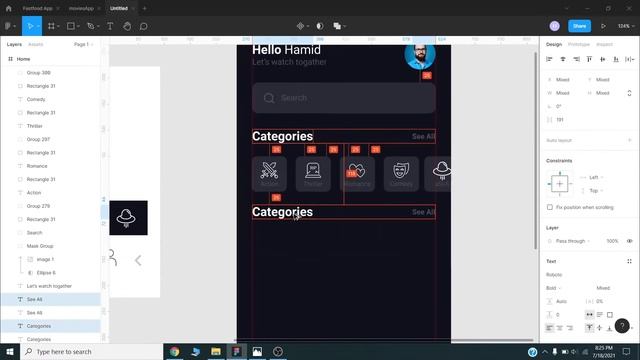Switch to the moviesApp file tab

81,8
